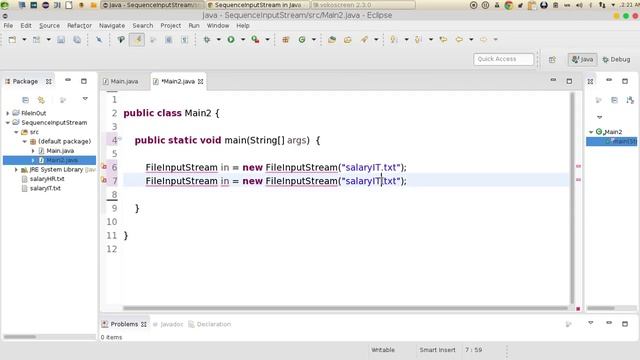Viewport: 640px width, 360px height.
Task: Collapse the Main2 class in Outline
Action: pyautogui.click(x=591, y=132)
